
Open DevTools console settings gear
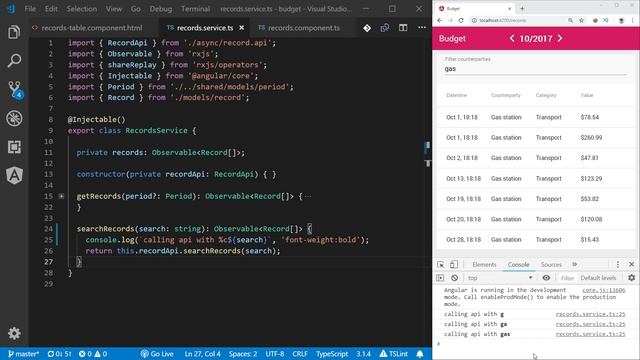pyautogui.click(x=631, y=278)
